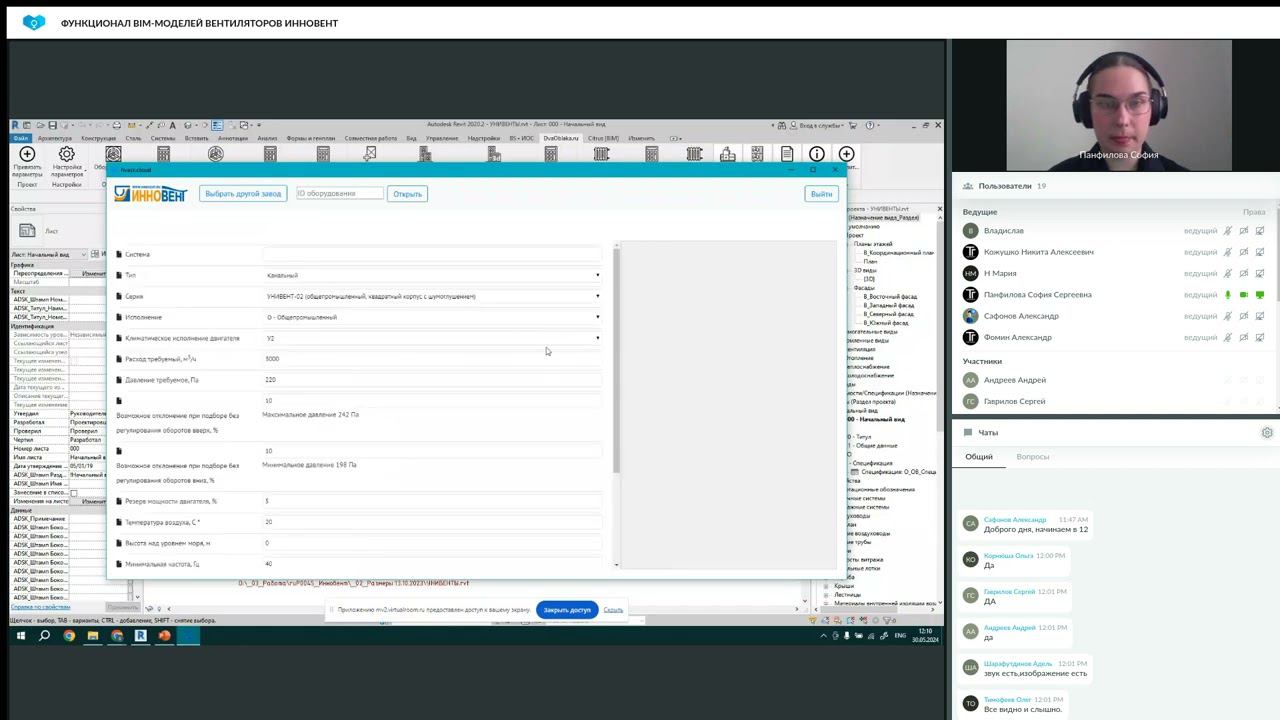Open the 'Серия' dropdown with УНИВЕНТ-02

(x=432, y=296)
